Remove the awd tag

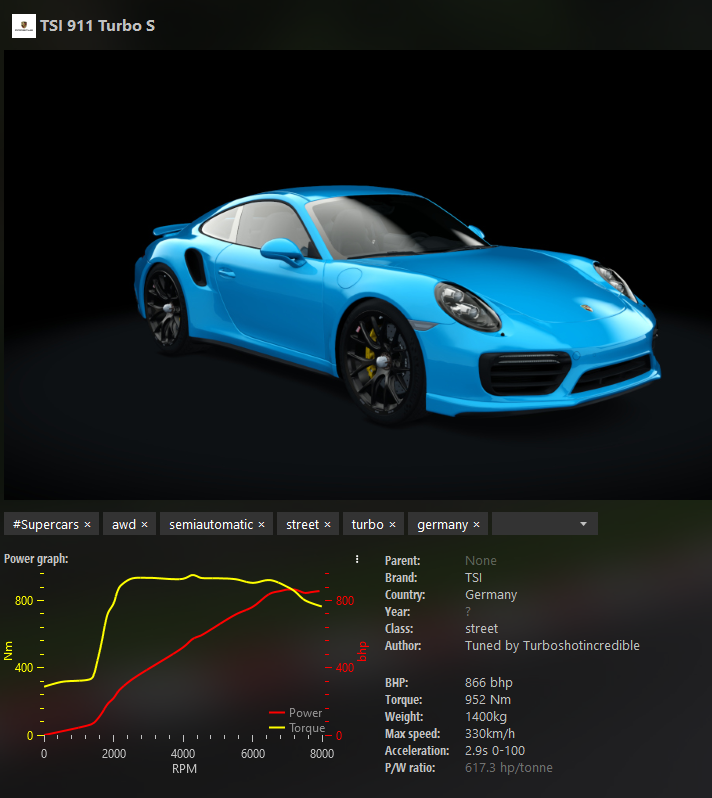tap(145, 525)
